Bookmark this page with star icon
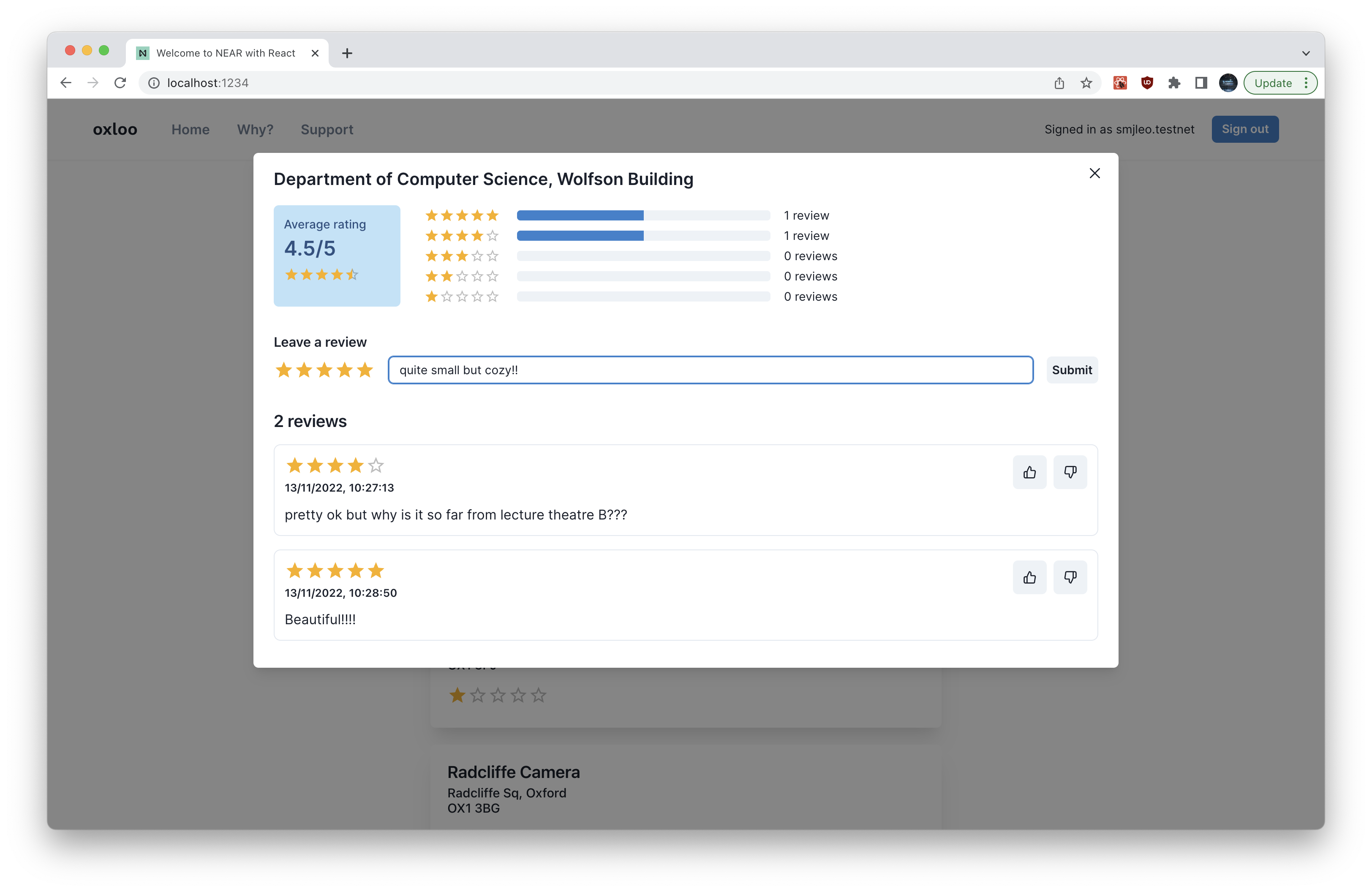 point(1086,83)
